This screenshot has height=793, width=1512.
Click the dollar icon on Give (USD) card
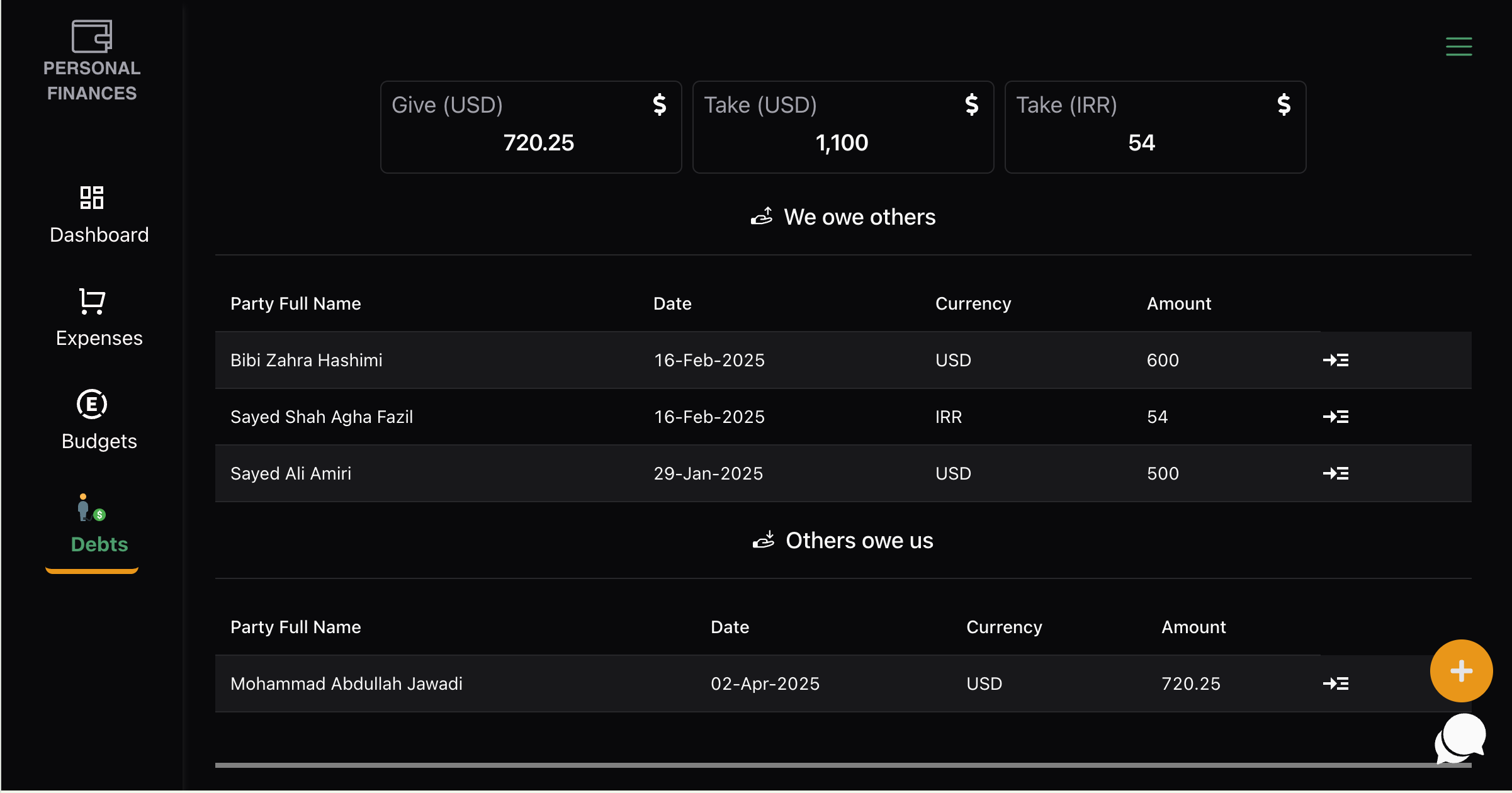pyautogui.click(x=658, y=105)
